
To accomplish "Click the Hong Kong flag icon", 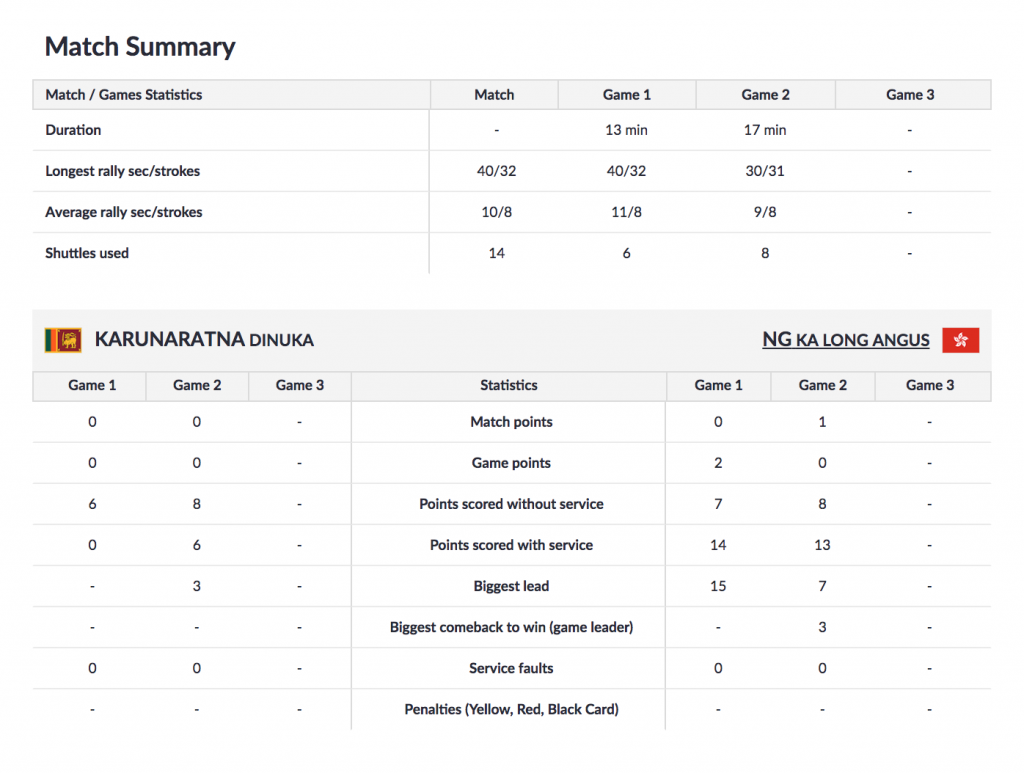I will (x=960, y=339).
